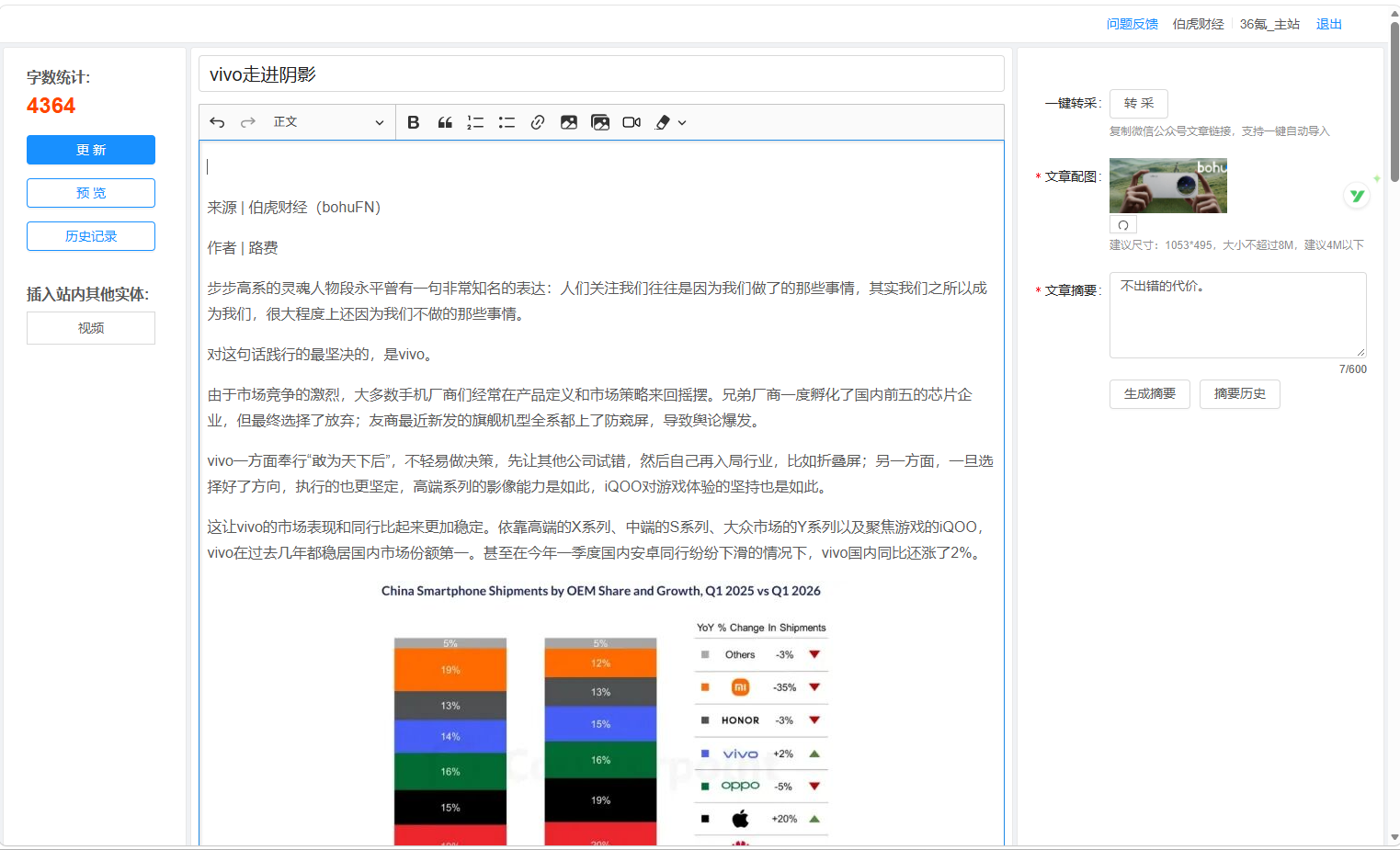Insert a block quote
This screenshot has height=850, width=1400.
coord(445,122)
